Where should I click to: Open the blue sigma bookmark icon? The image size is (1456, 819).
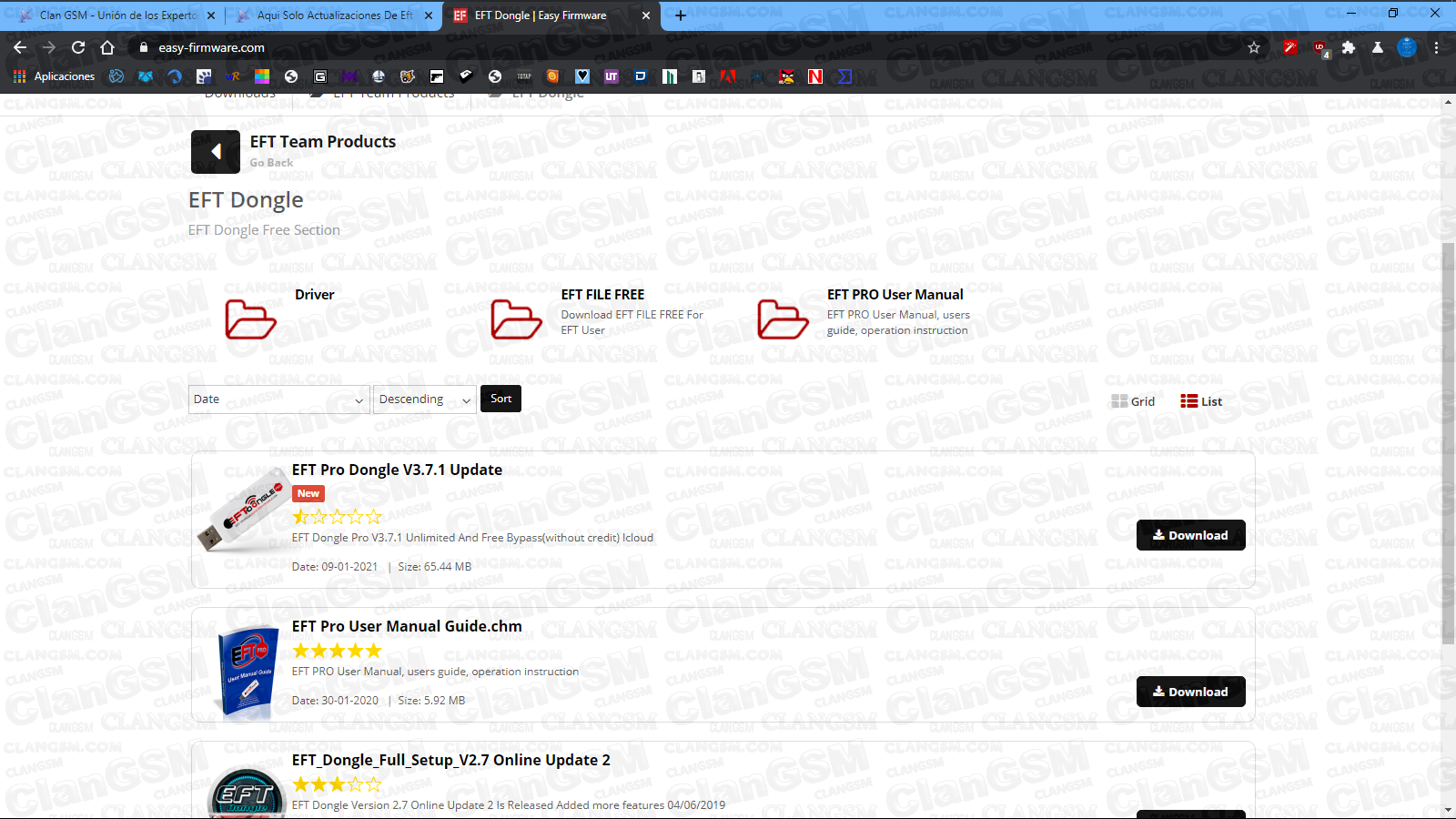844,76
